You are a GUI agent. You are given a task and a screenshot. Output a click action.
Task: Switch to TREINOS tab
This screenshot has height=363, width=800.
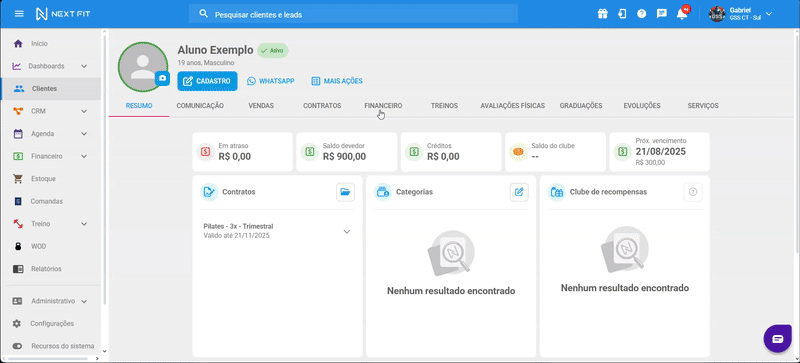[444, 106]
